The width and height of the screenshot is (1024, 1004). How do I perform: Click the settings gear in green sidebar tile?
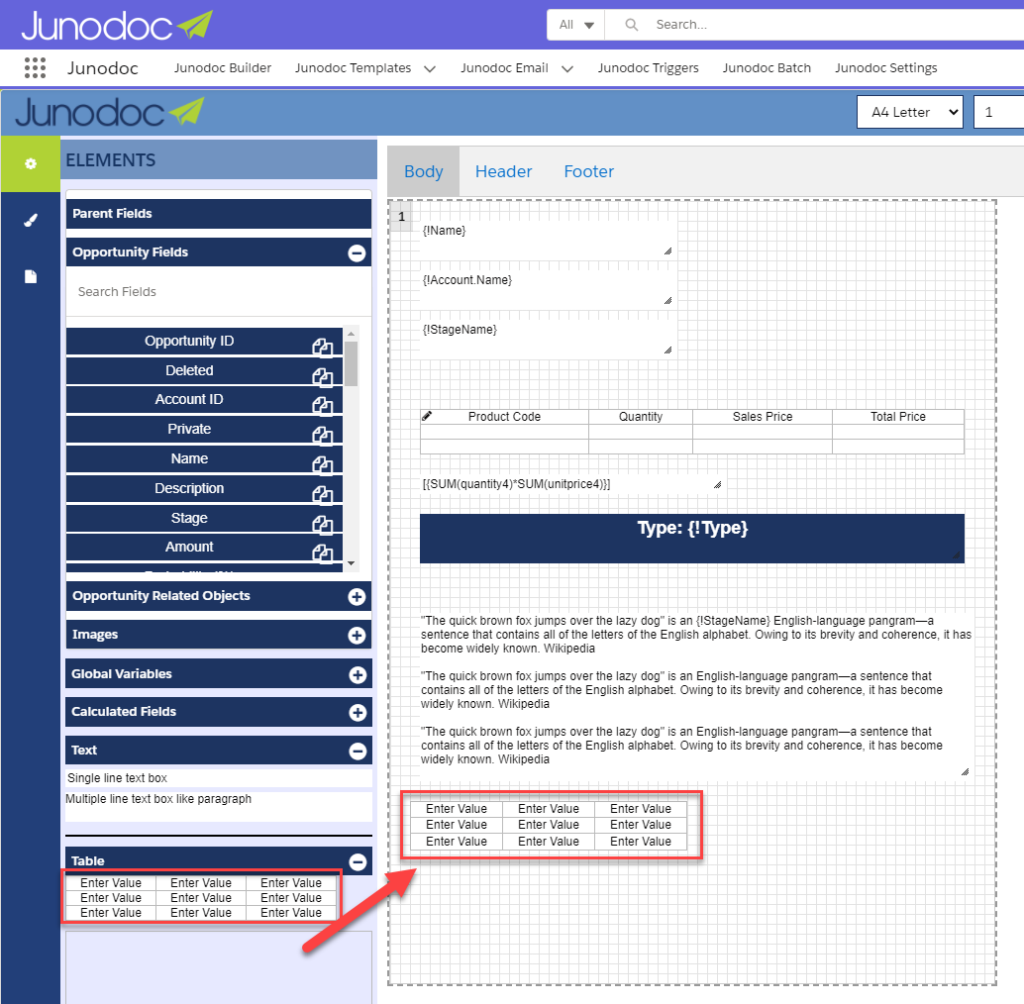tap(30, 163)
